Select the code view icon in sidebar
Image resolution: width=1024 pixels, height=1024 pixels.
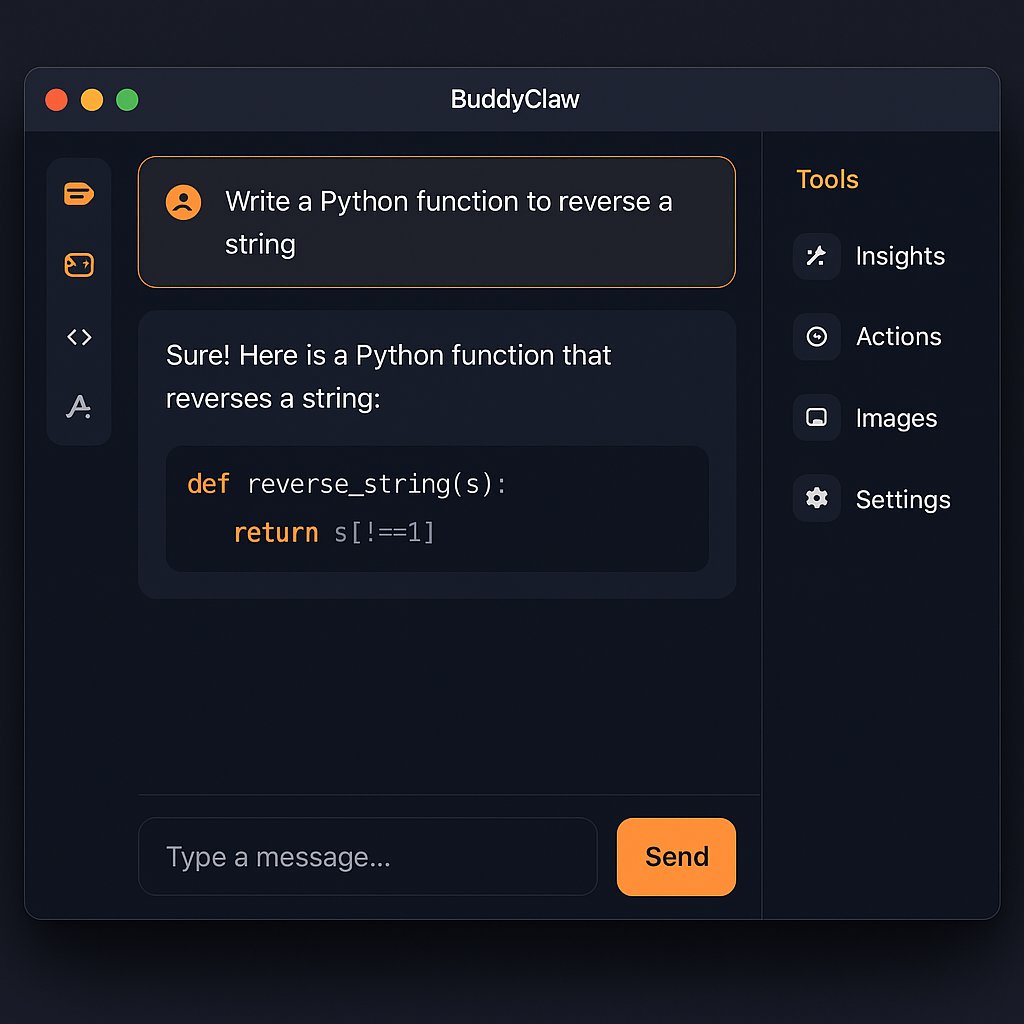(79, 337)
